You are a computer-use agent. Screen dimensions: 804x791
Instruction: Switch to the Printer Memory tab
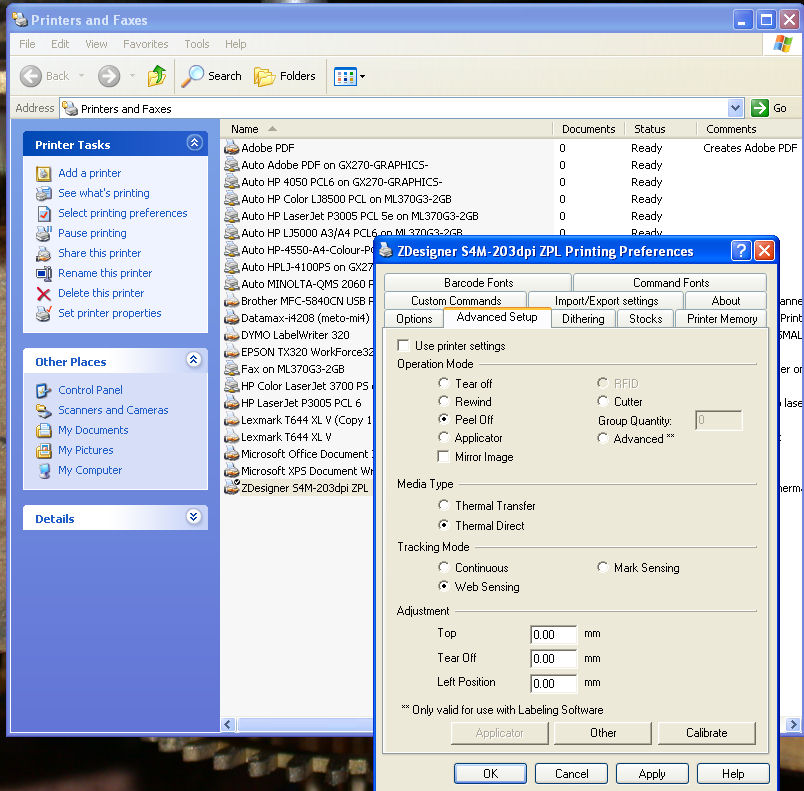721,319
